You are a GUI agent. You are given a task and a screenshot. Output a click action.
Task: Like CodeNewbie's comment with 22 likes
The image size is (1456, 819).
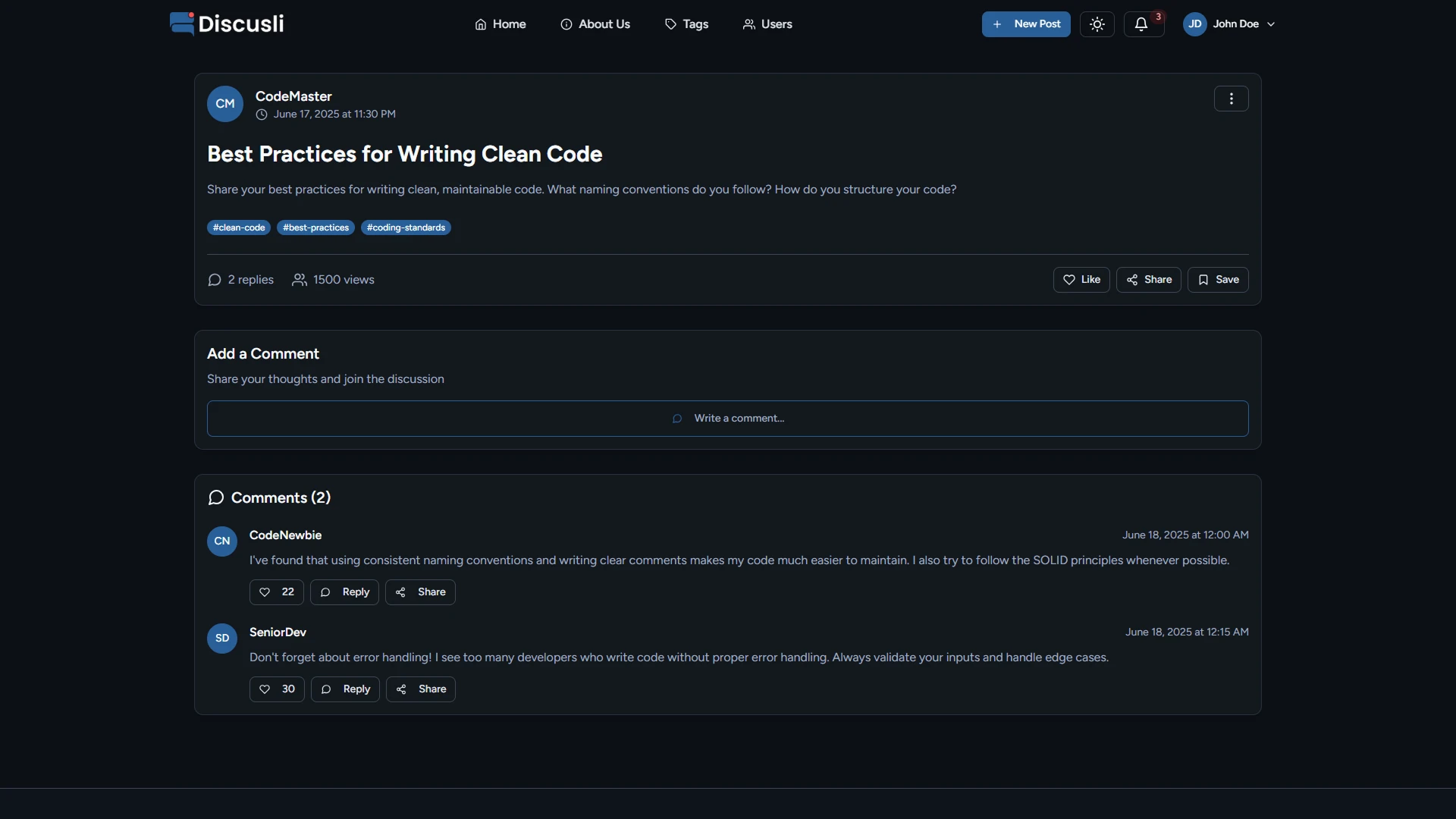[x=277, y=592]
